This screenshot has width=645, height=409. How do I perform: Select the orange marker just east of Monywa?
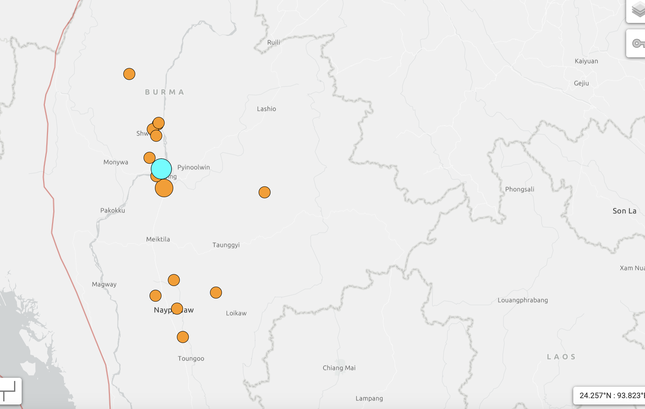coord(149,158)
